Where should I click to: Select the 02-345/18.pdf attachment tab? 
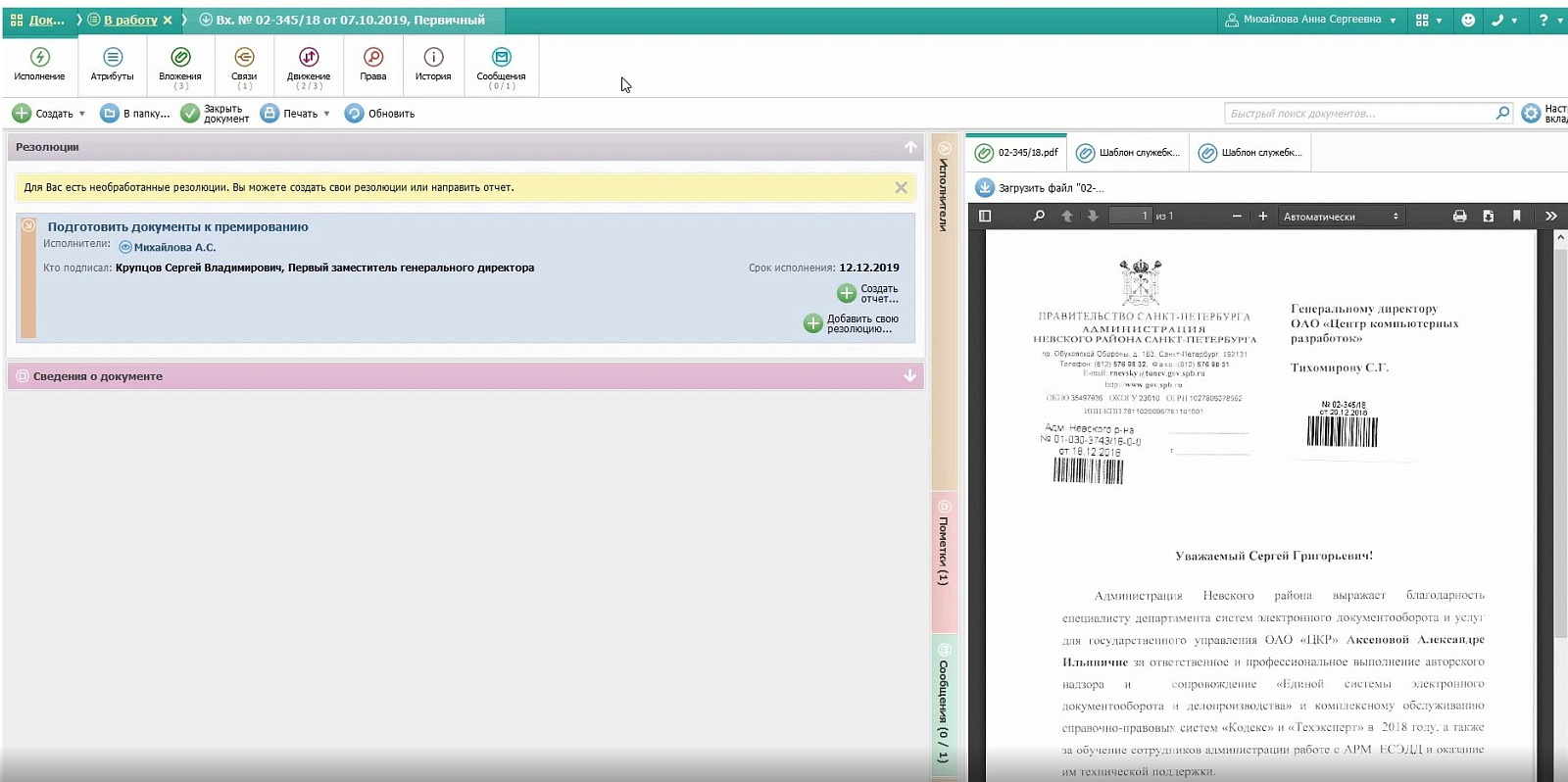pos(1017,153)
